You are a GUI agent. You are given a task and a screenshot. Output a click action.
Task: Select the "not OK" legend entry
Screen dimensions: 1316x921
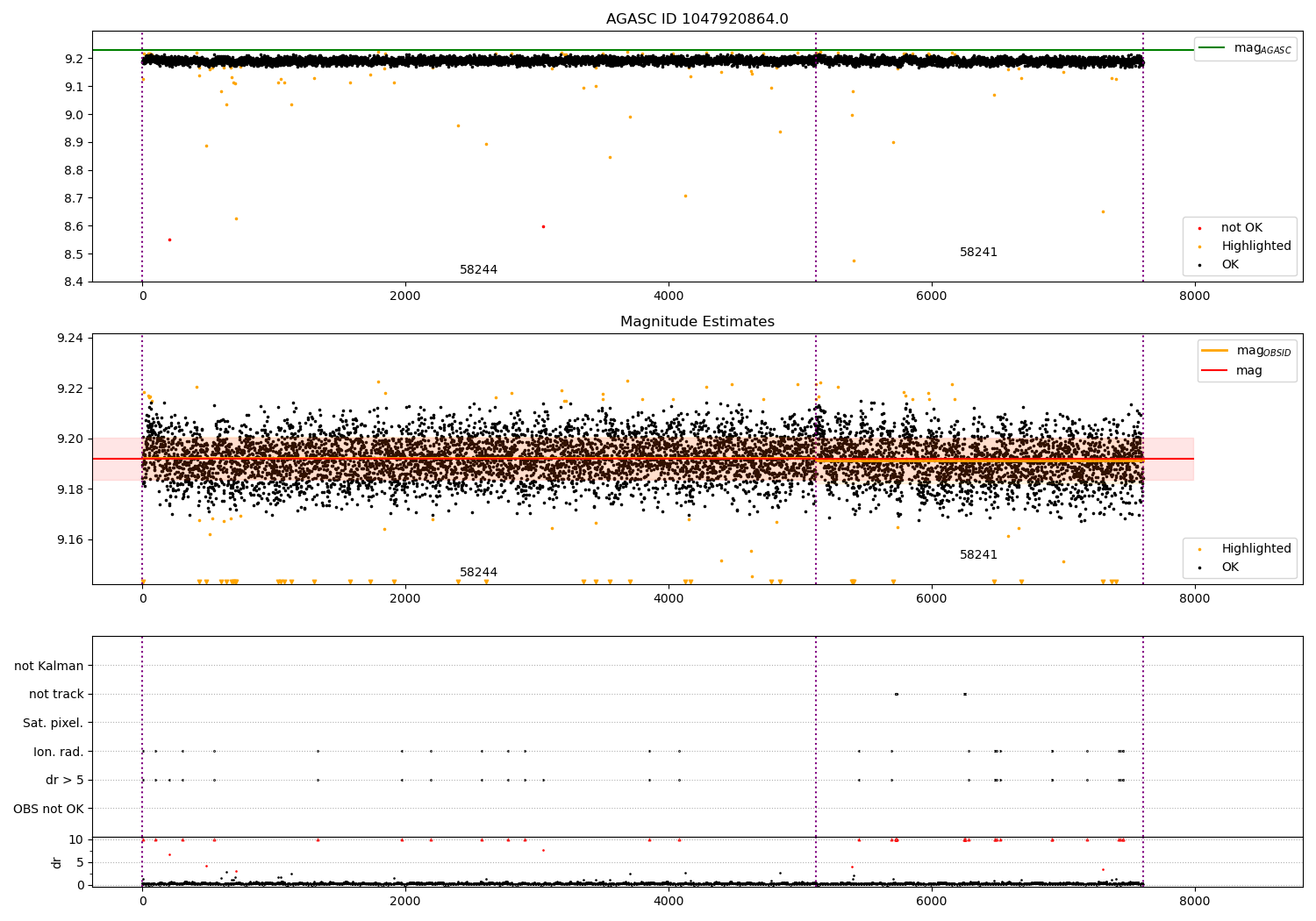click(1231, 228)
